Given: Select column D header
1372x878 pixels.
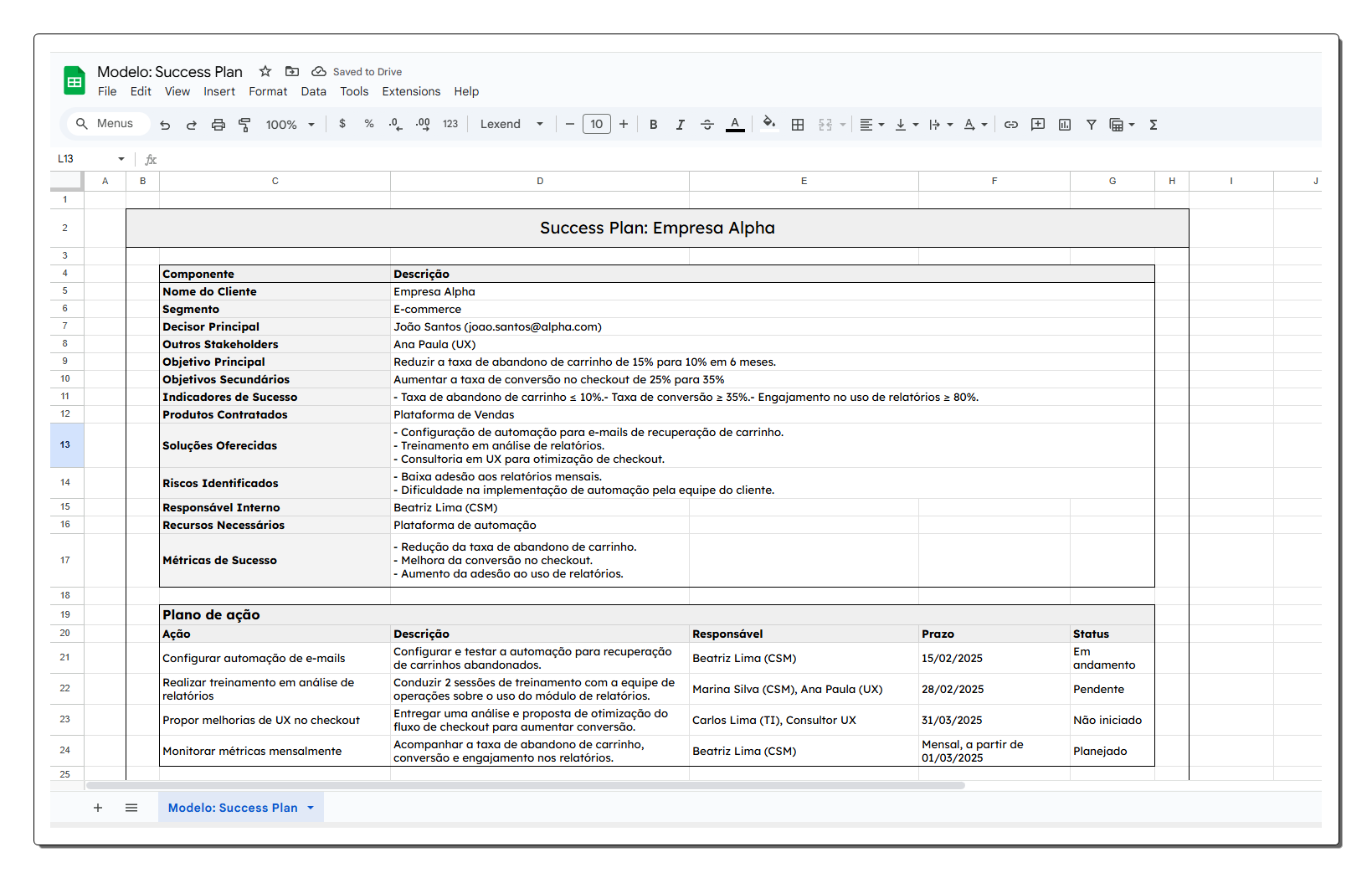Looking at the screenshot, I should 540,181.
